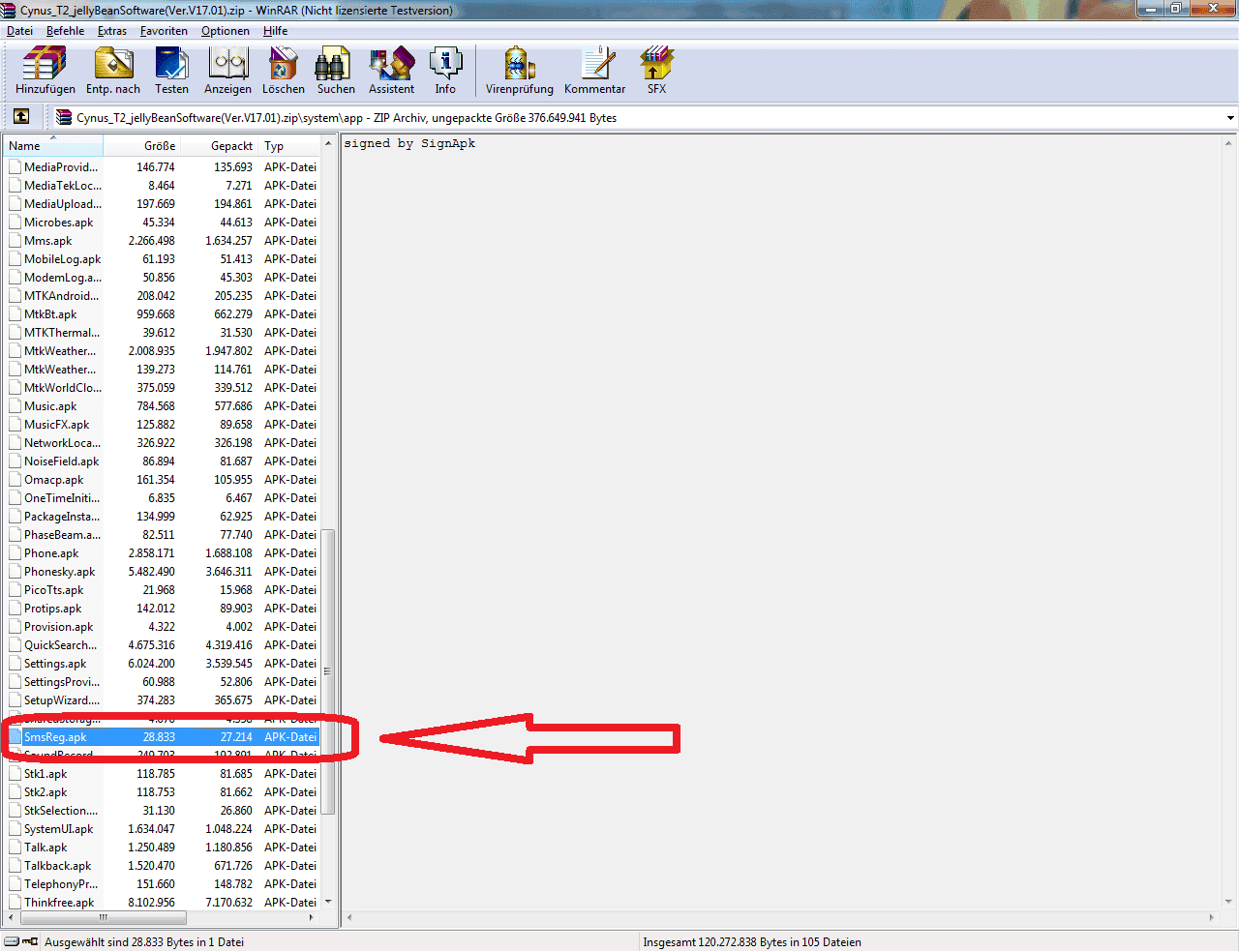Screen dimensions: 1239x952
Task: Sort files by the Name column
Action: tap(53, 146)
